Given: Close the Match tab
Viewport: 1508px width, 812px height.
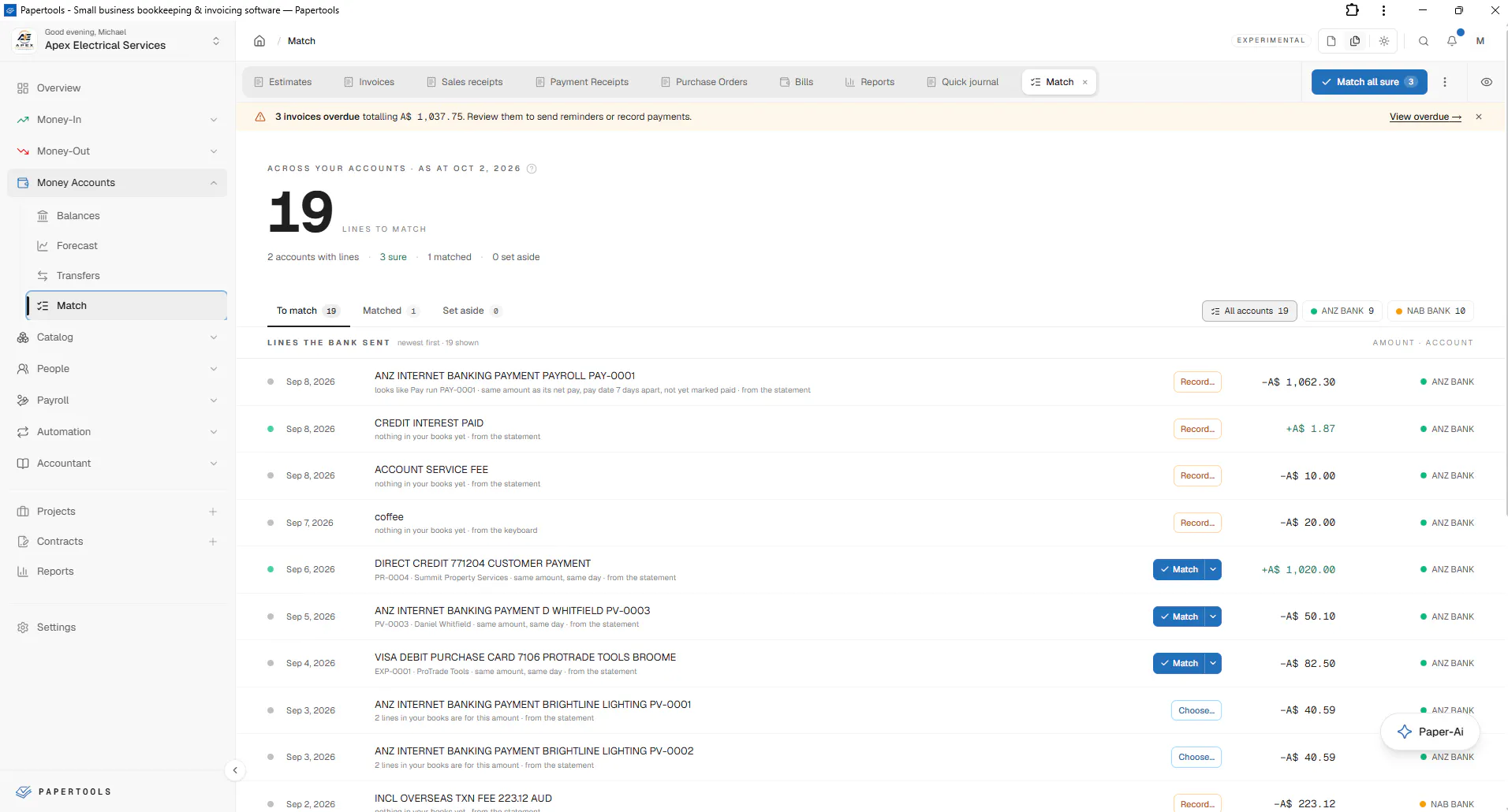Looking at the screenshot, I should (x=1085, y=82).
